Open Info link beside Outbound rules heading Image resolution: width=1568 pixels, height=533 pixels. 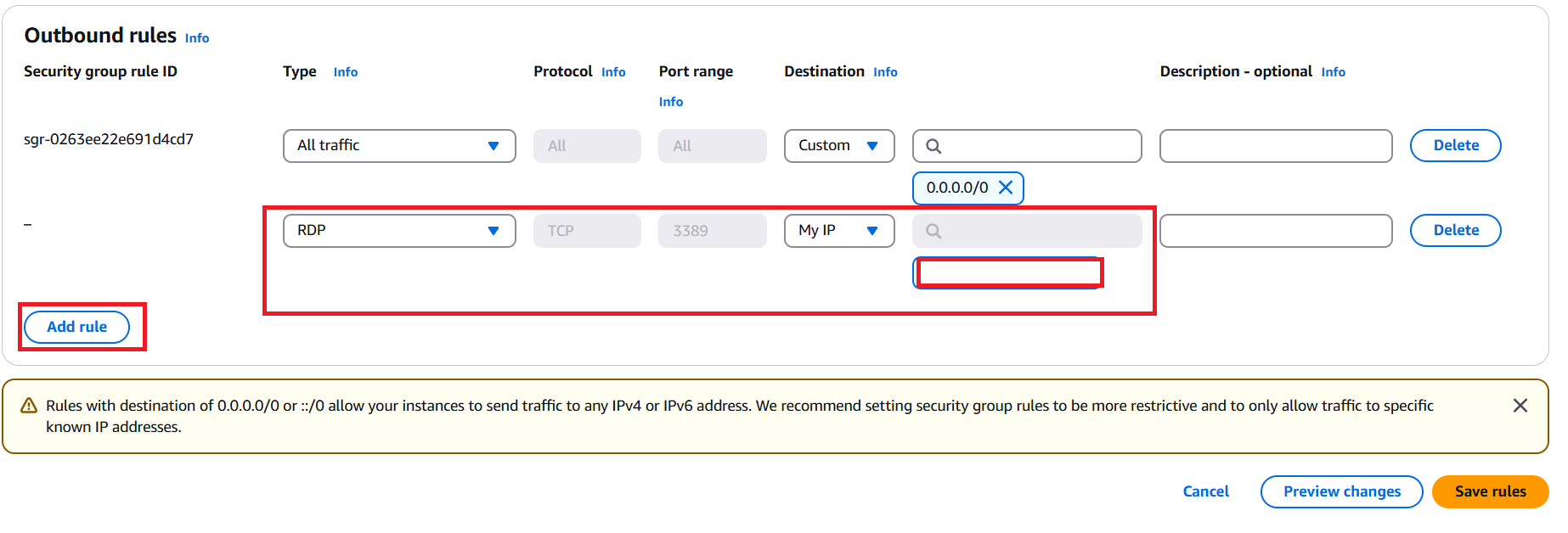(197, 38)
